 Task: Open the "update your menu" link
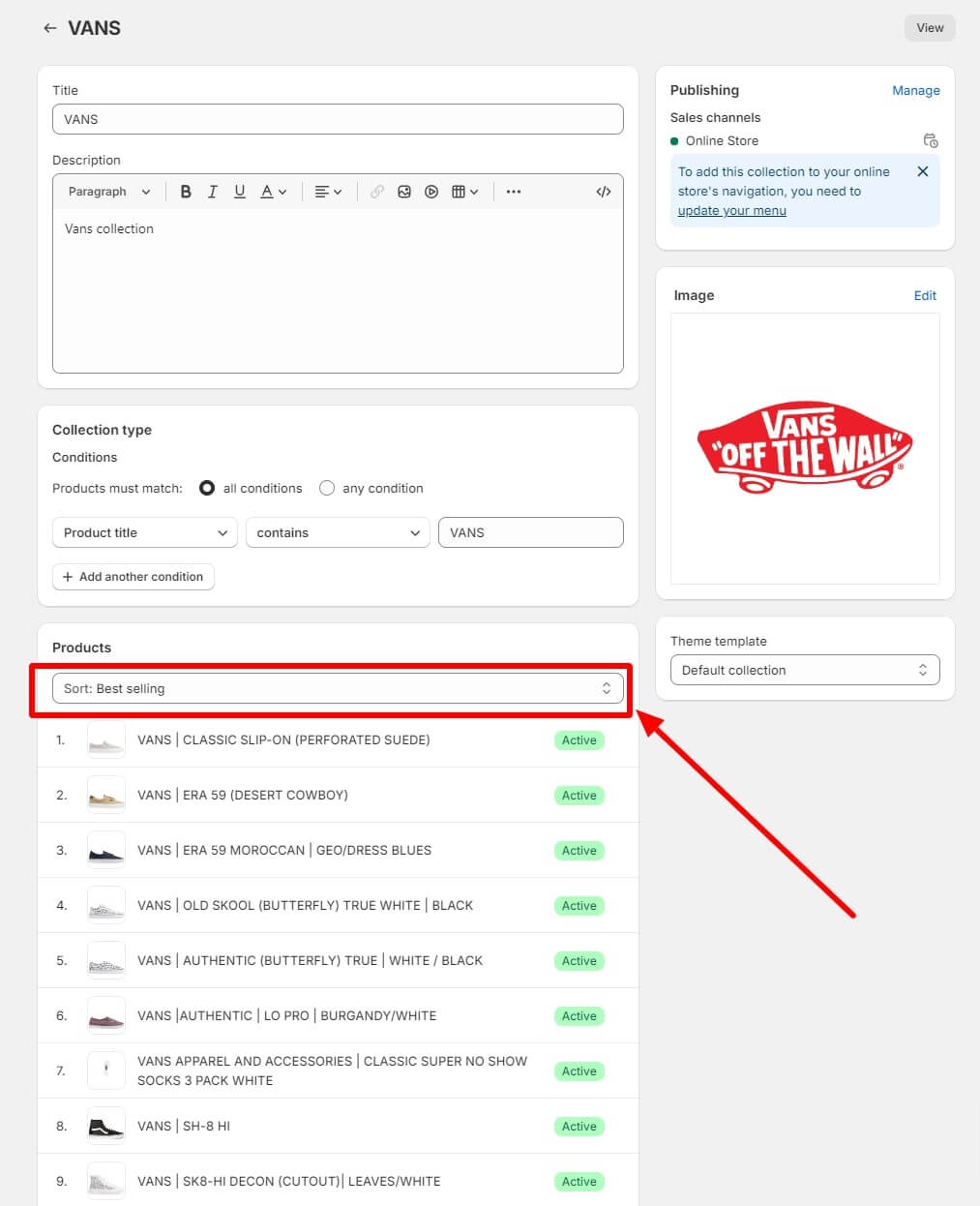[731, 210]
